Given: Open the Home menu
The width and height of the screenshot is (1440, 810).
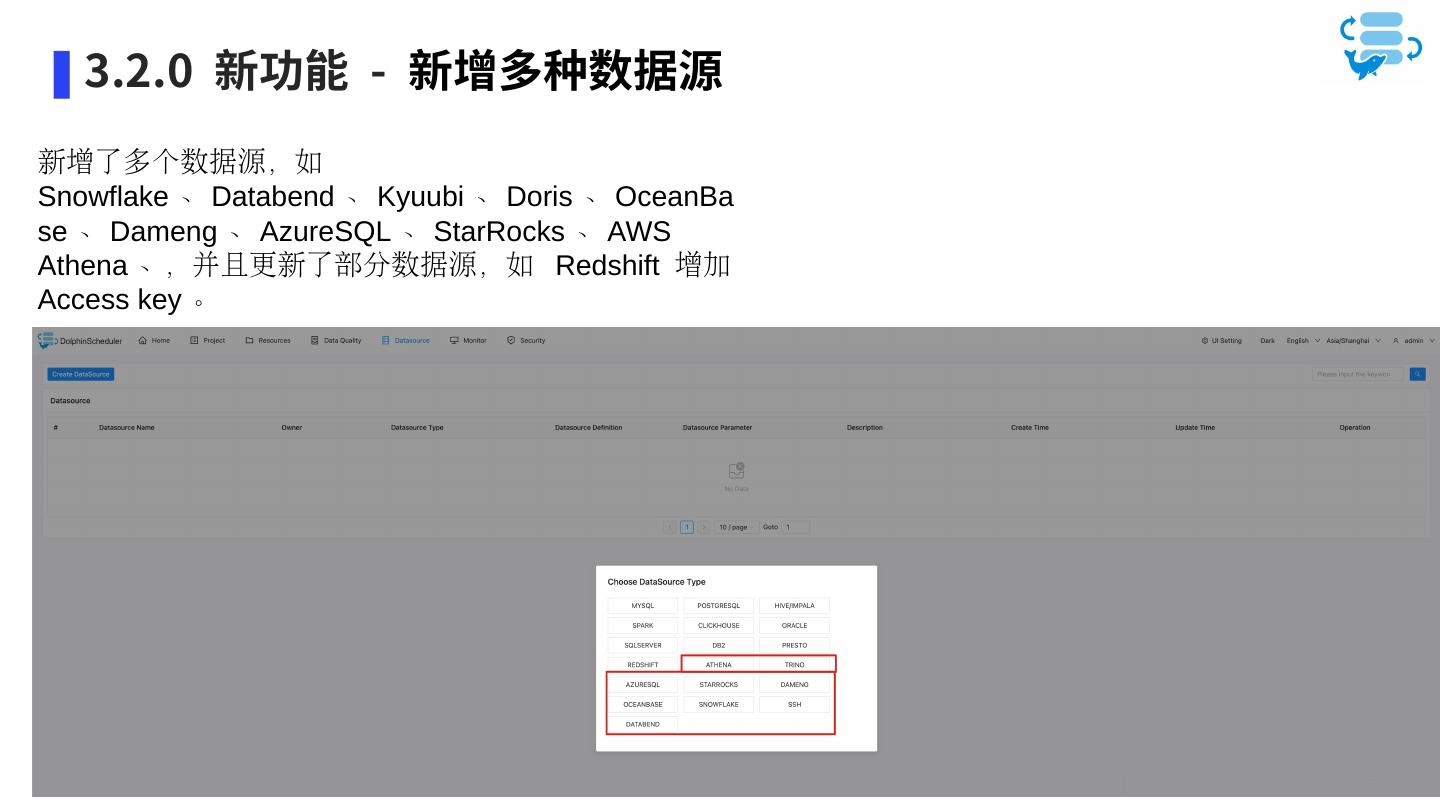Looking at the screenshot, I should point(154,341).
